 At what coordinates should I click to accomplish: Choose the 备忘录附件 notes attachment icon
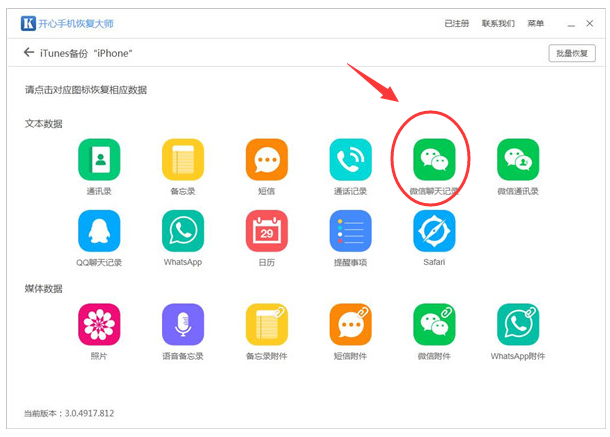pos(267,324)
